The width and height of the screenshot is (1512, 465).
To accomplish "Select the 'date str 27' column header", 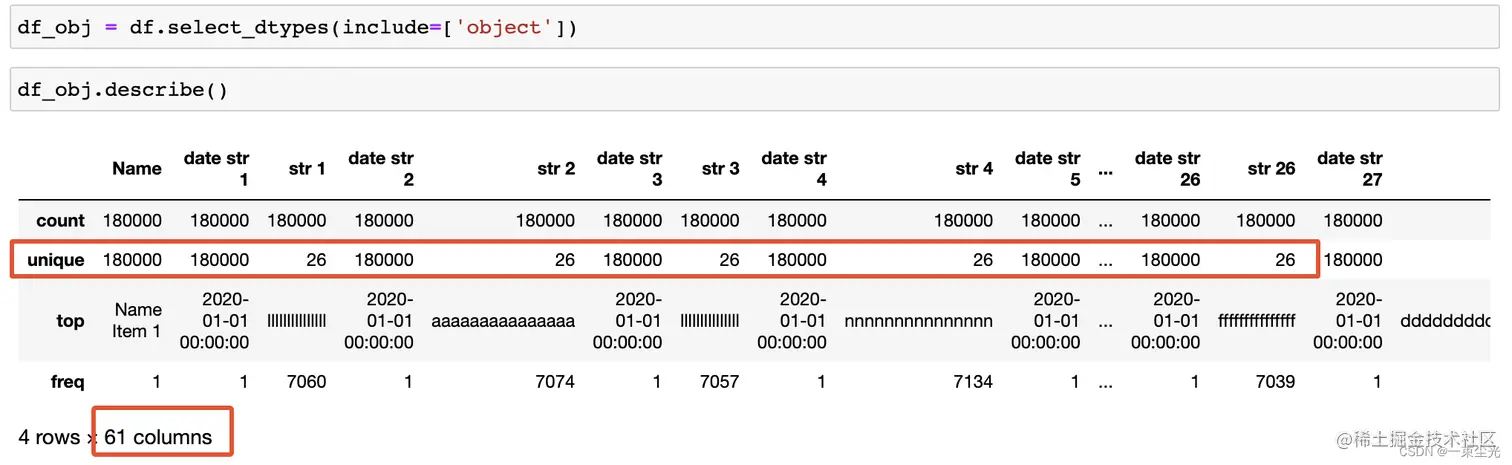I will pos(1350,168).
